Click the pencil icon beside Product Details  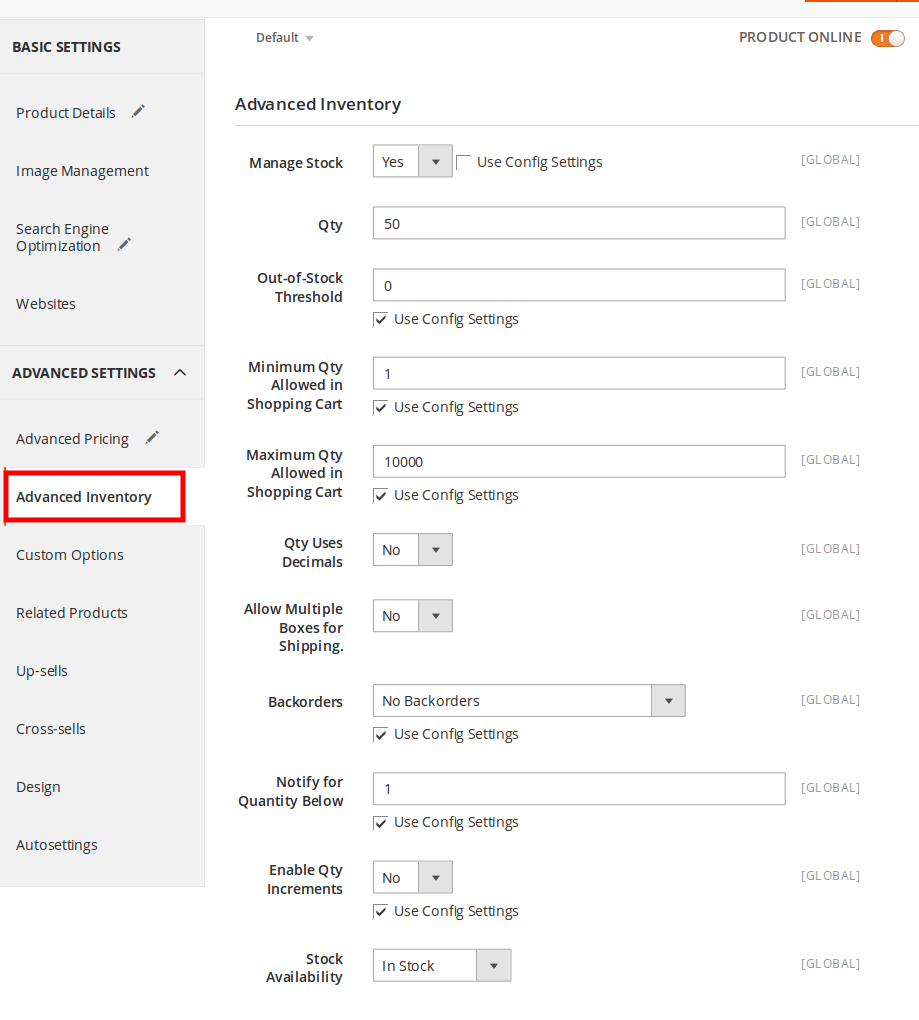coord(138,112)
